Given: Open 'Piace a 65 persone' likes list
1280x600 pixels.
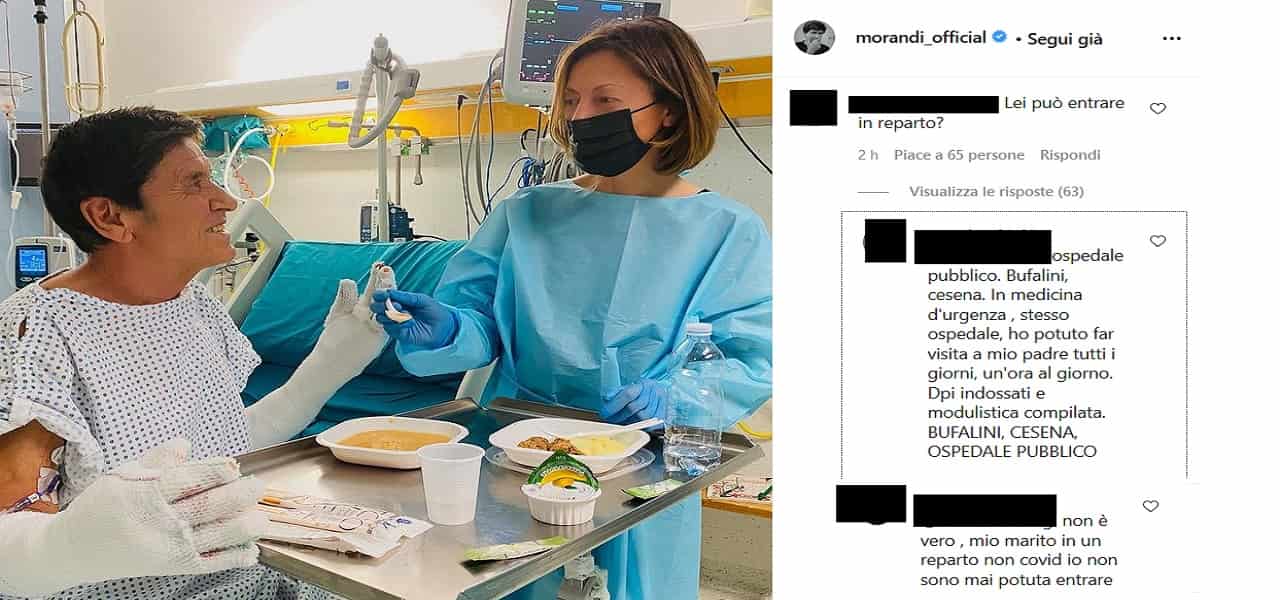Looking at the screenshot, I should coord(959,155).
